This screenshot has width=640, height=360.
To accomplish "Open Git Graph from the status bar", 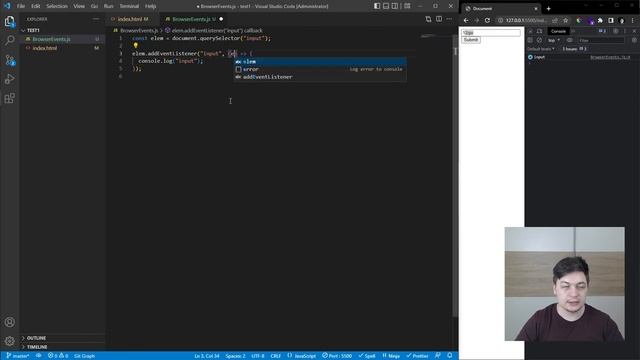I will tap(84, 356).
